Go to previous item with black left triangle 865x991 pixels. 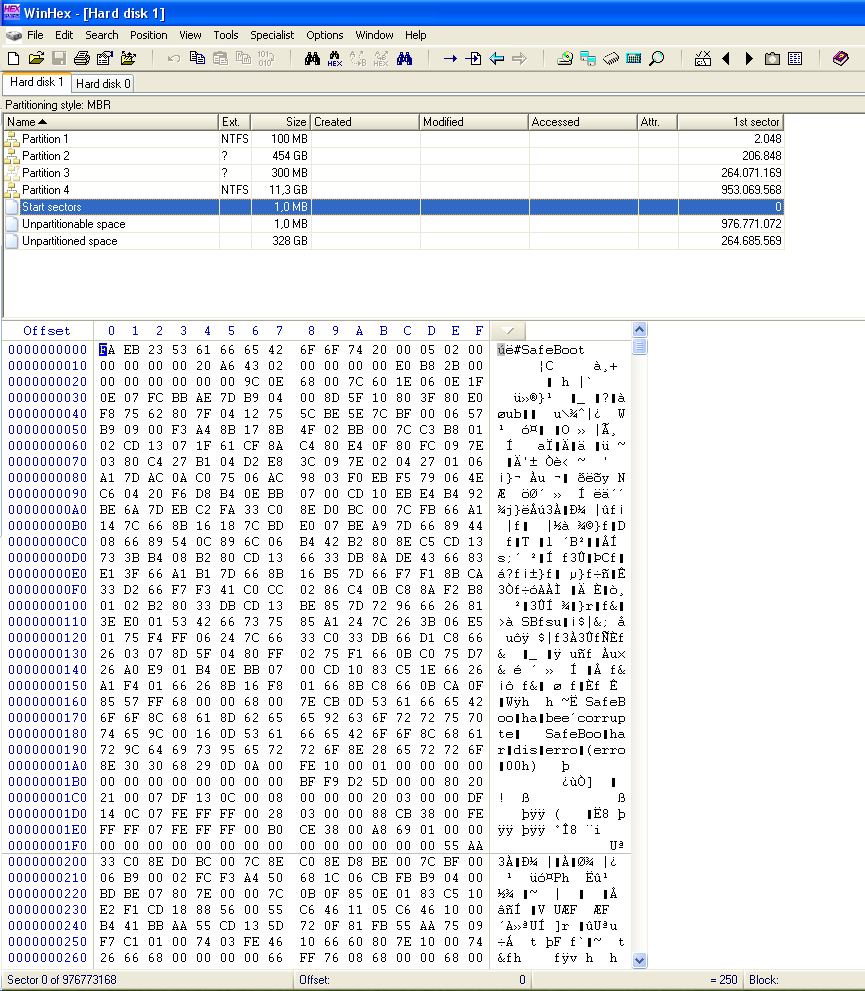(x=726, y=59)
